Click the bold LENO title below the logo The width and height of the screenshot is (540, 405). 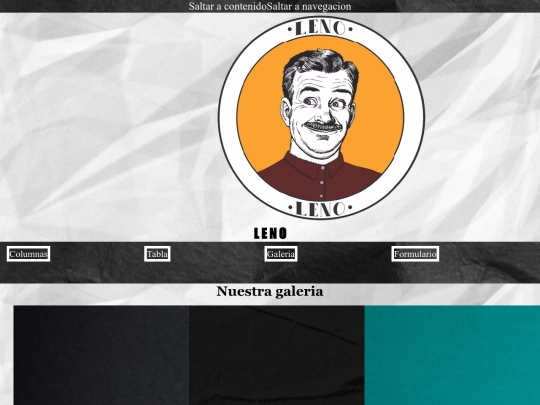pos(270,233)
